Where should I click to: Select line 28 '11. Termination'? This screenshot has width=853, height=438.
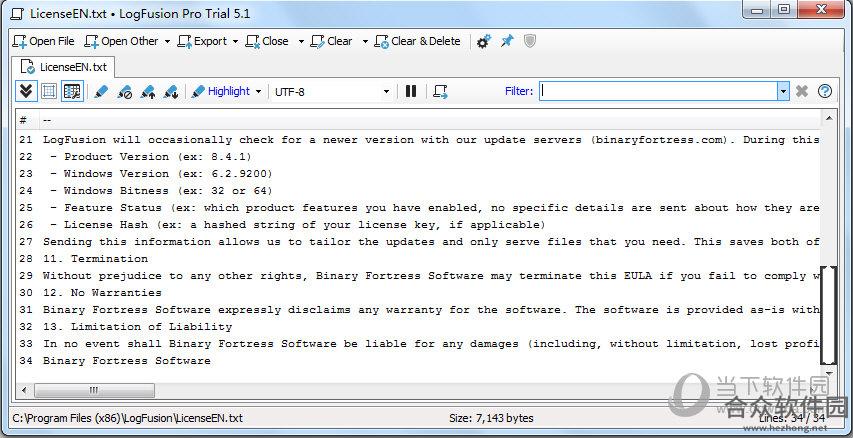pos(419,258)
